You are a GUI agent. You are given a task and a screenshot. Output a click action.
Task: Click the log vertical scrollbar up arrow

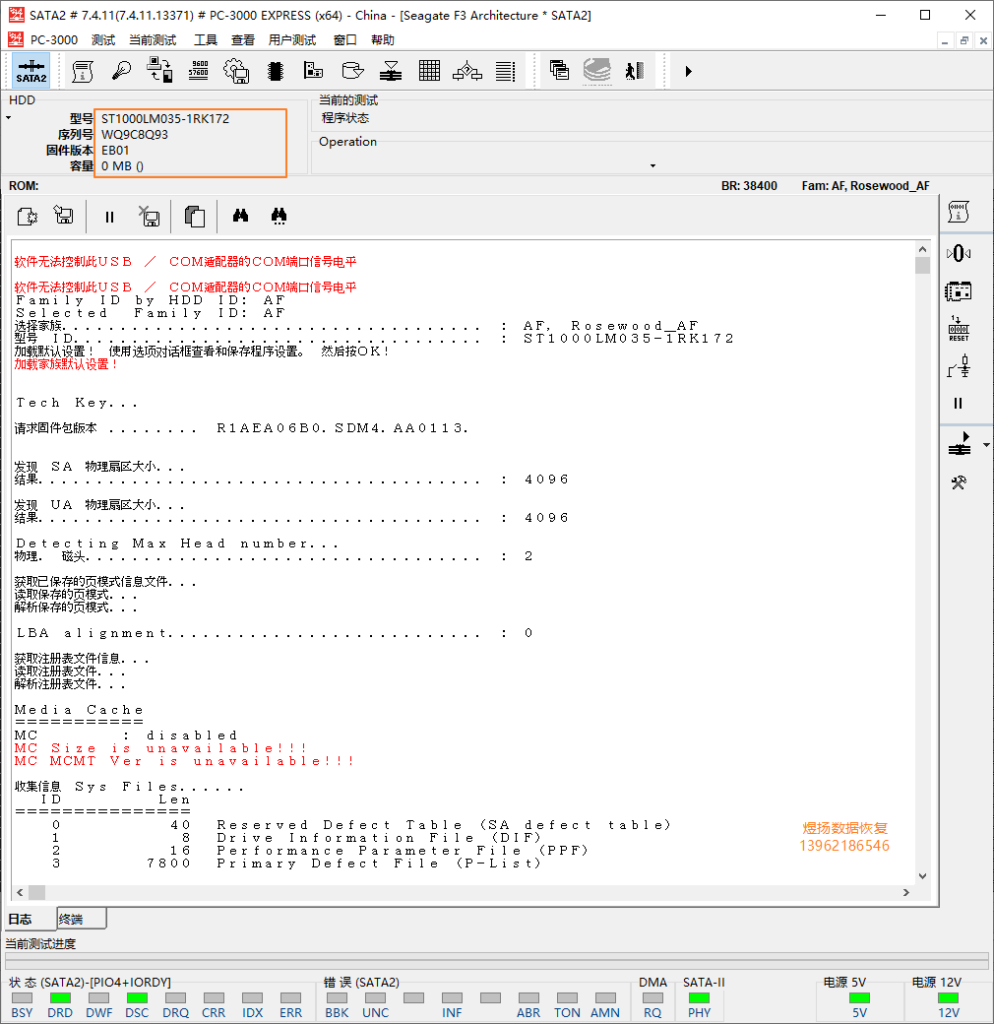tap(922, 249)
